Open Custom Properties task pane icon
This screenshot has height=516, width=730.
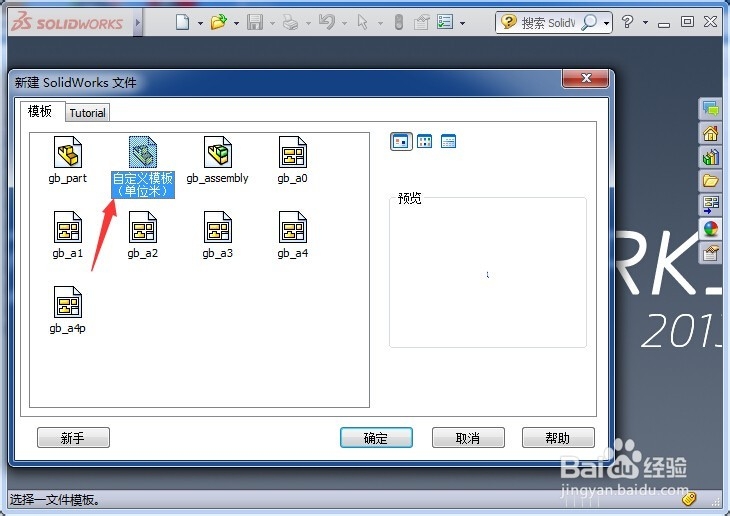(710, 253)
